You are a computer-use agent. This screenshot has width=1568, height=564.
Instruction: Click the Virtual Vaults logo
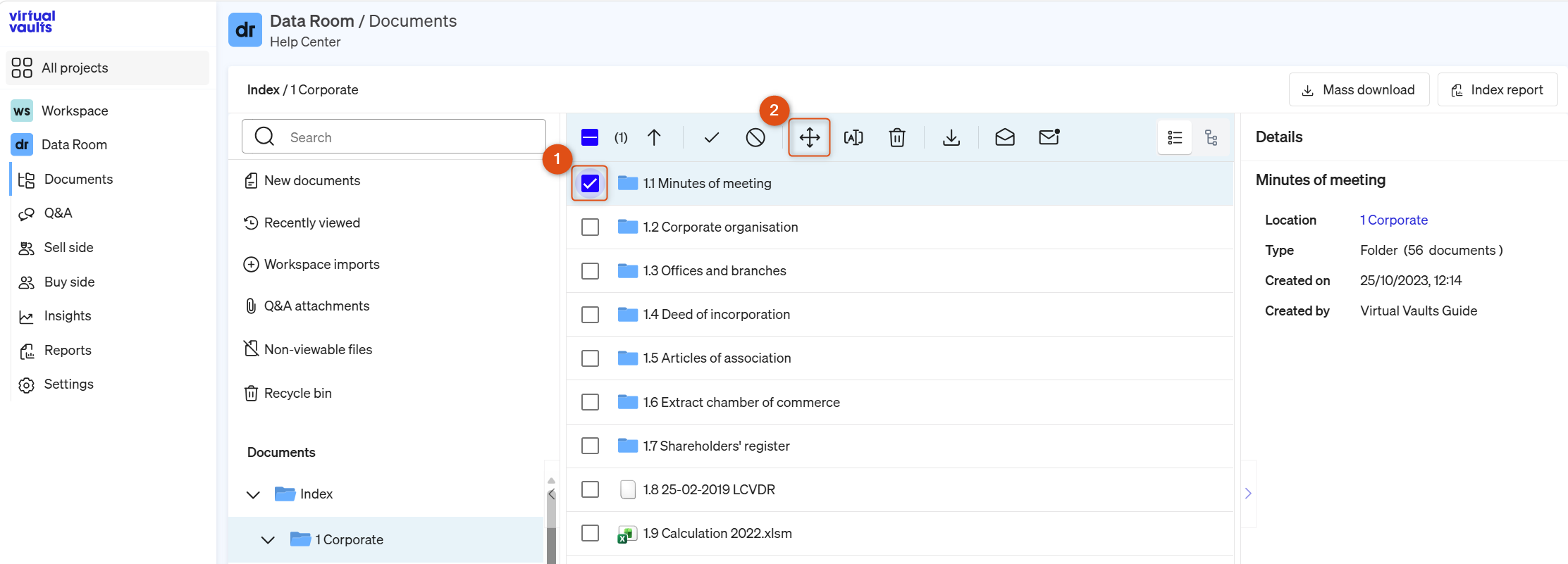[x=32, y=22]
